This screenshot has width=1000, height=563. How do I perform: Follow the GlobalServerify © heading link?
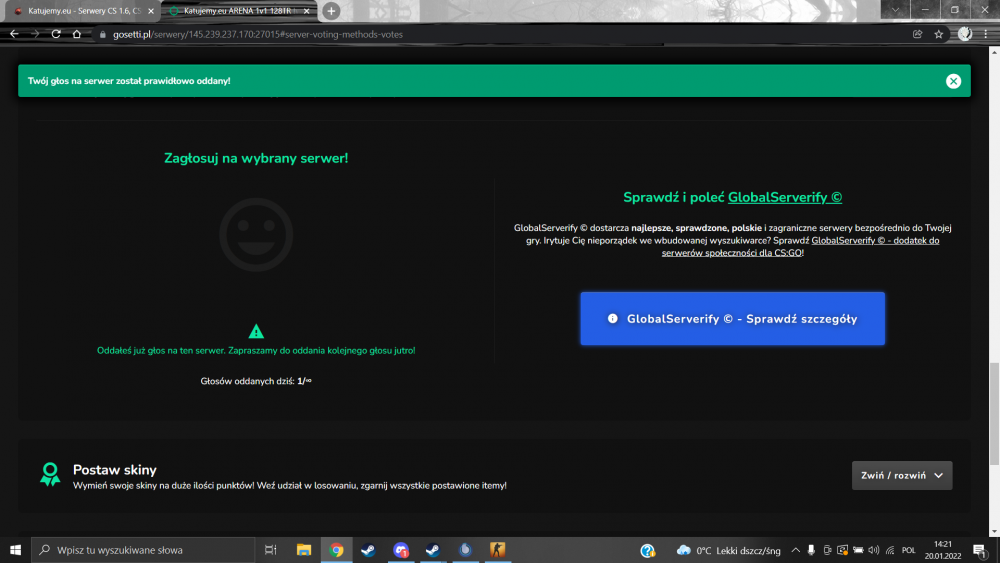(784, 198)
